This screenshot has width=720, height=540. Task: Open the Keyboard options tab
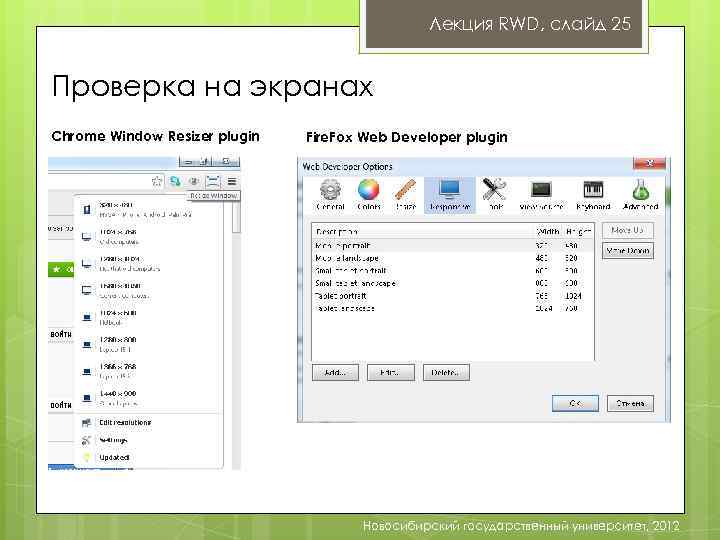click(593, 195)
